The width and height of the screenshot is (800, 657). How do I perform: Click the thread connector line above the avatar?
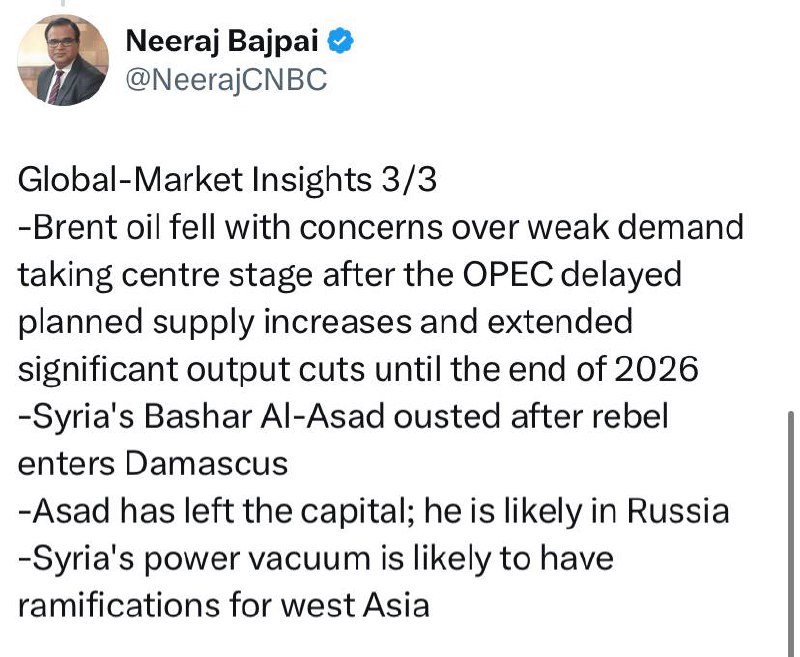pos(63,3)
